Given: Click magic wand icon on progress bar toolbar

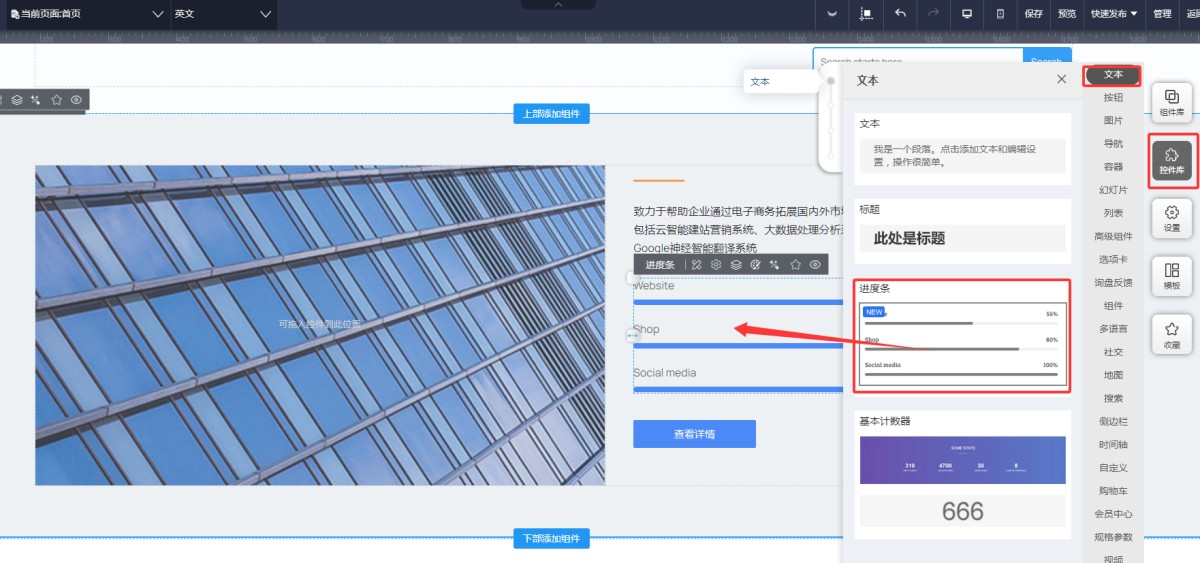Looking at the screenshot, I should (x=775, y=264).
